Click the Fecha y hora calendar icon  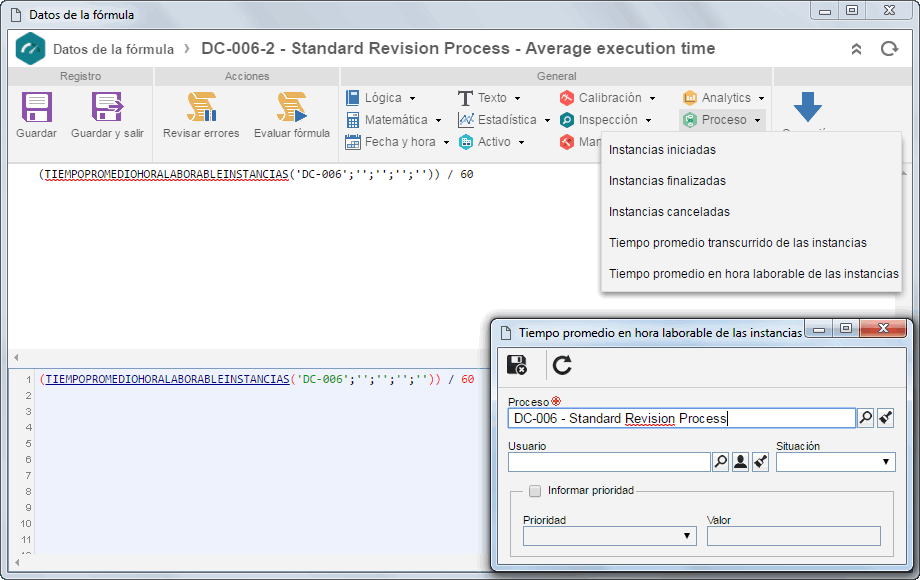(353, 142)
